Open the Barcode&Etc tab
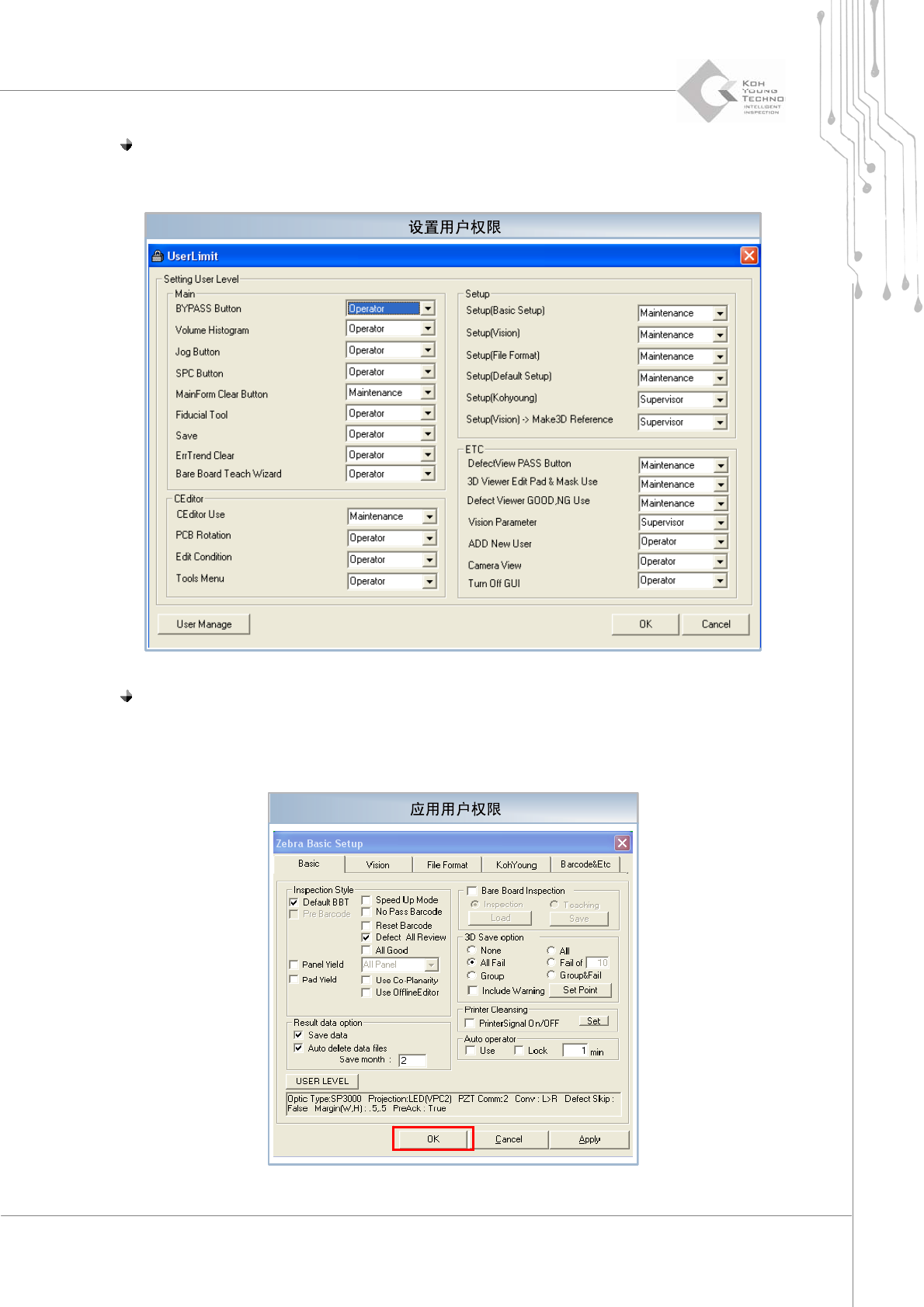The image size is (924, 1307). [585, 864]
